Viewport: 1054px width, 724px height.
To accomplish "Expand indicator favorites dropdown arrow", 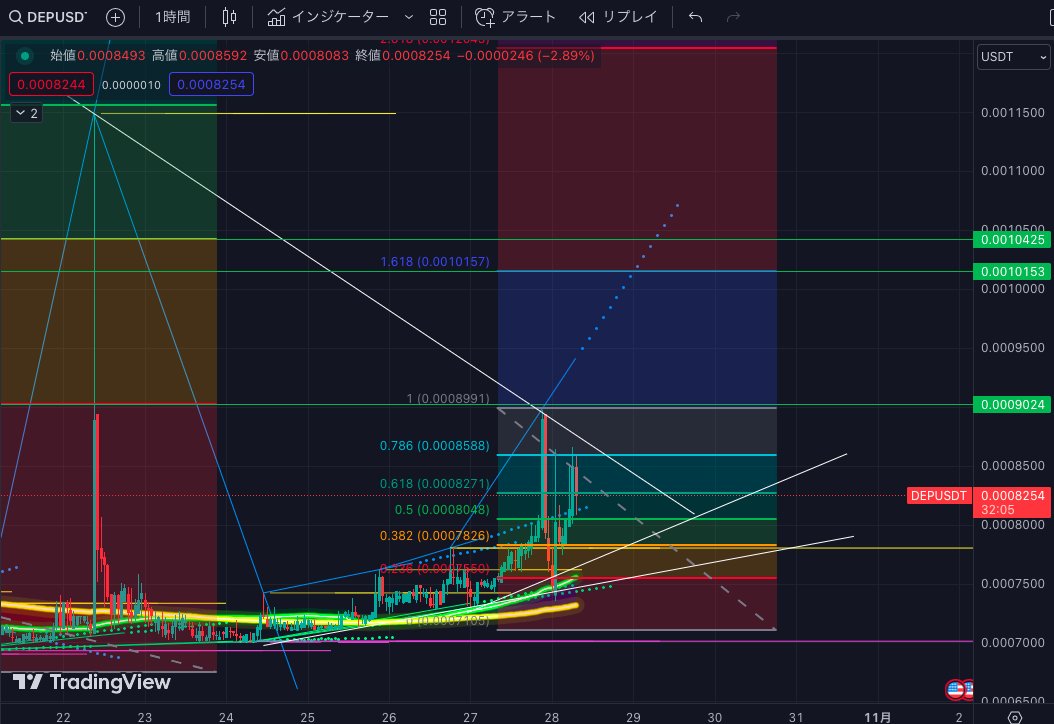I will pyautogui.click(x=409, y=17).
